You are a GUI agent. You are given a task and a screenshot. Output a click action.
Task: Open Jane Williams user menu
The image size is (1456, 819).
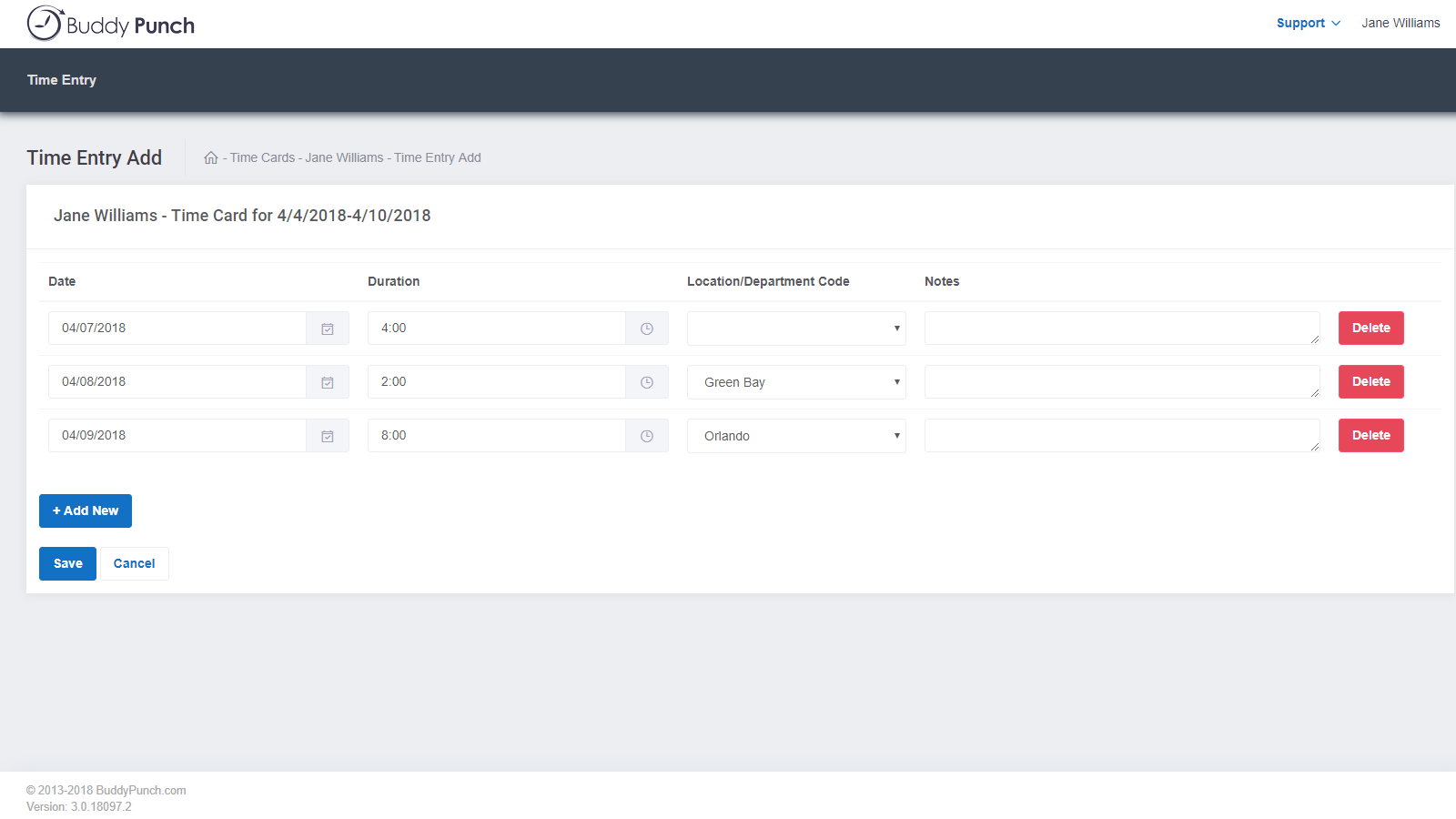[x=1400, y=23]
